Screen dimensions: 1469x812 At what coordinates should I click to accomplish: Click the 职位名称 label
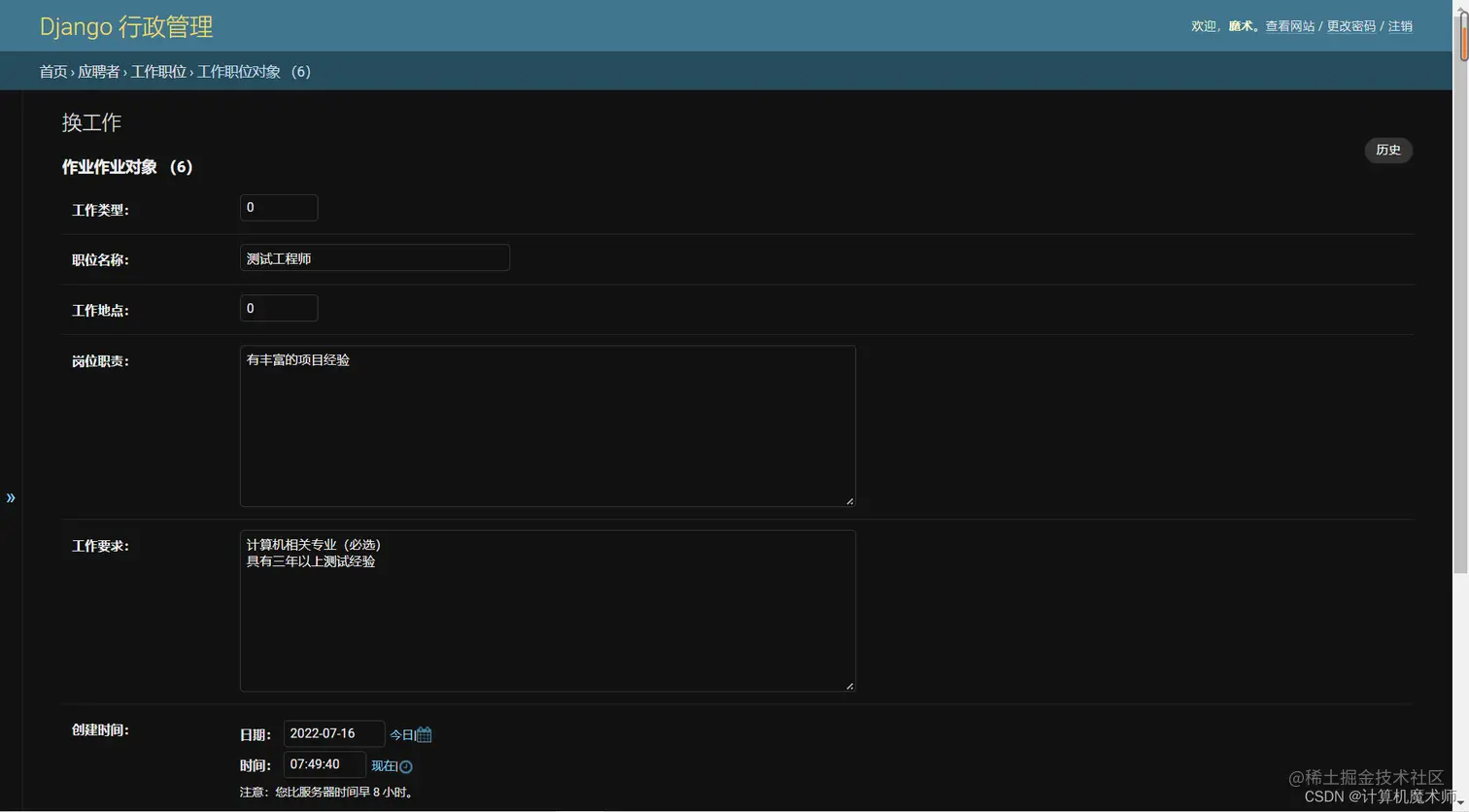point(100,260)
